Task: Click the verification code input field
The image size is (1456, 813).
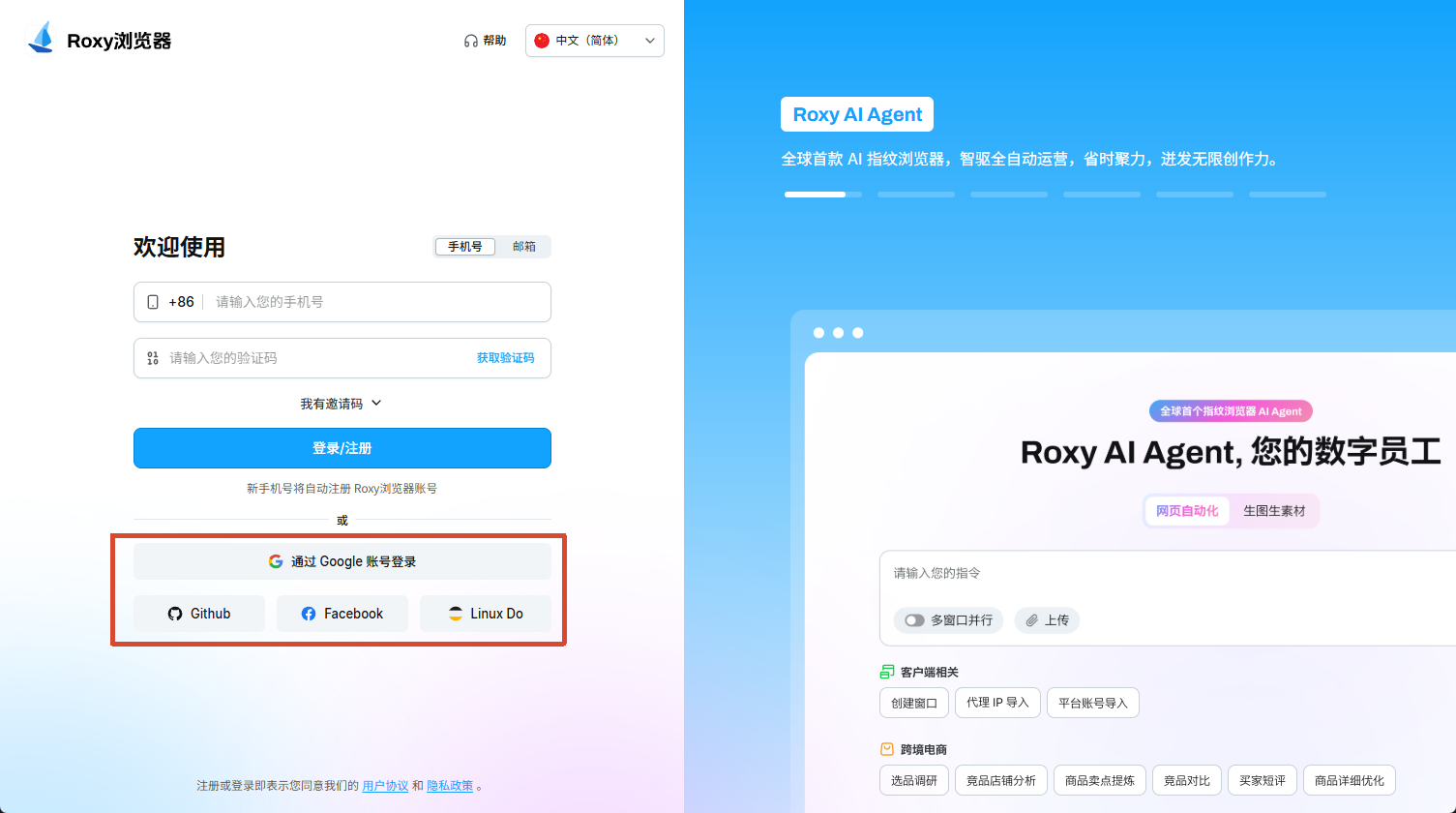Action: click(342, 358)
